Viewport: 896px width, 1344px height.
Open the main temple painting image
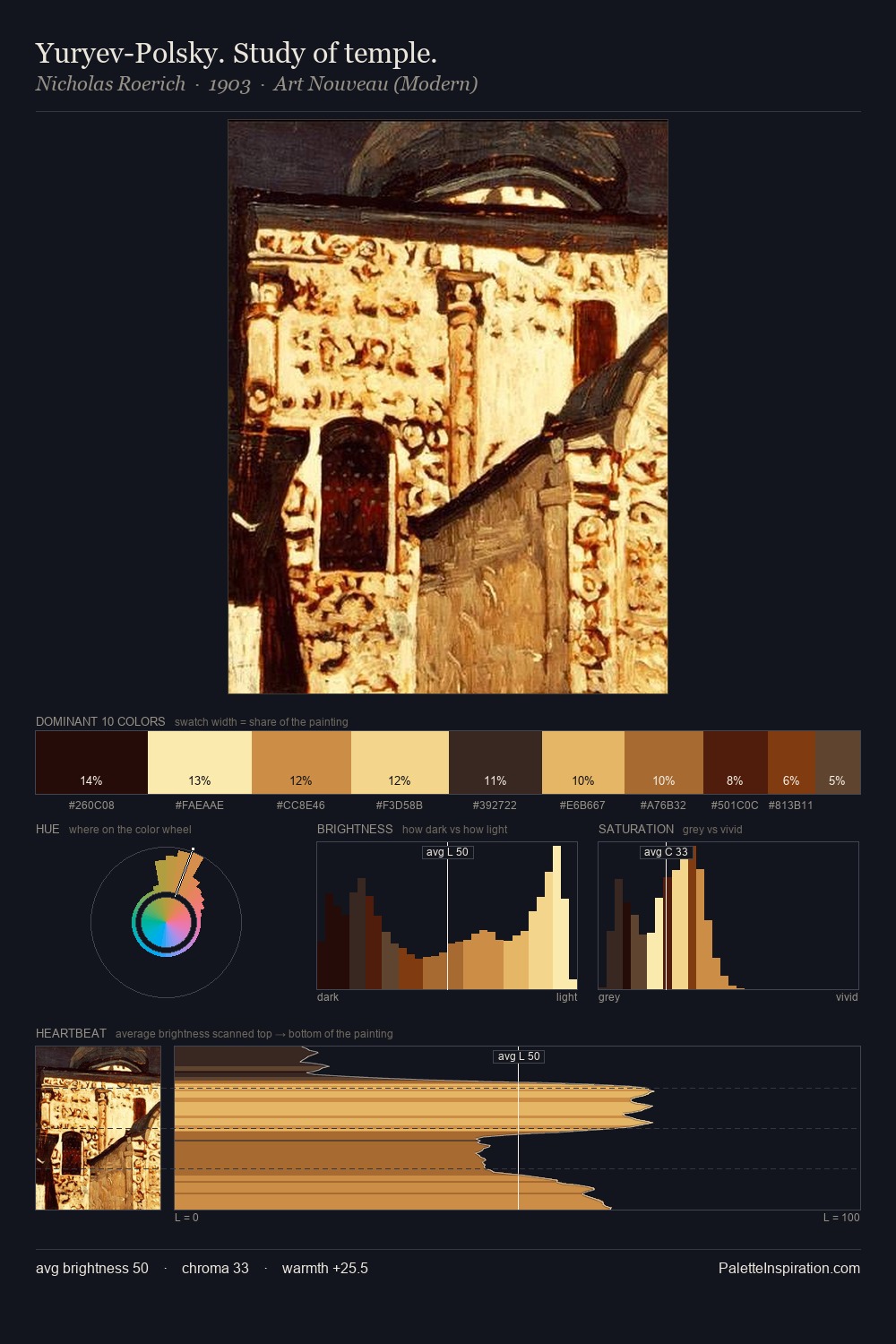448,407
